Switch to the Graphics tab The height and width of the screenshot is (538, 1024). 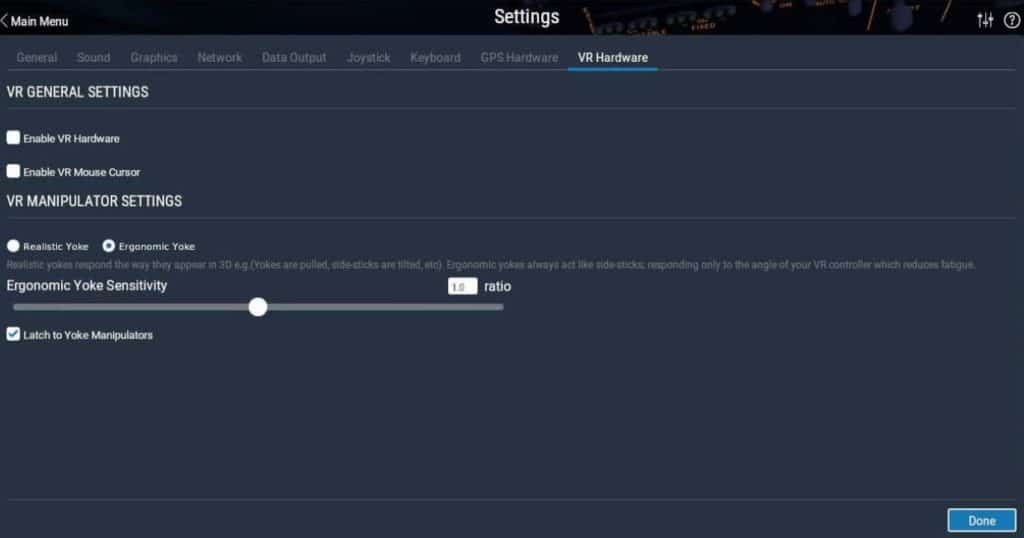[x=153, y=57]
